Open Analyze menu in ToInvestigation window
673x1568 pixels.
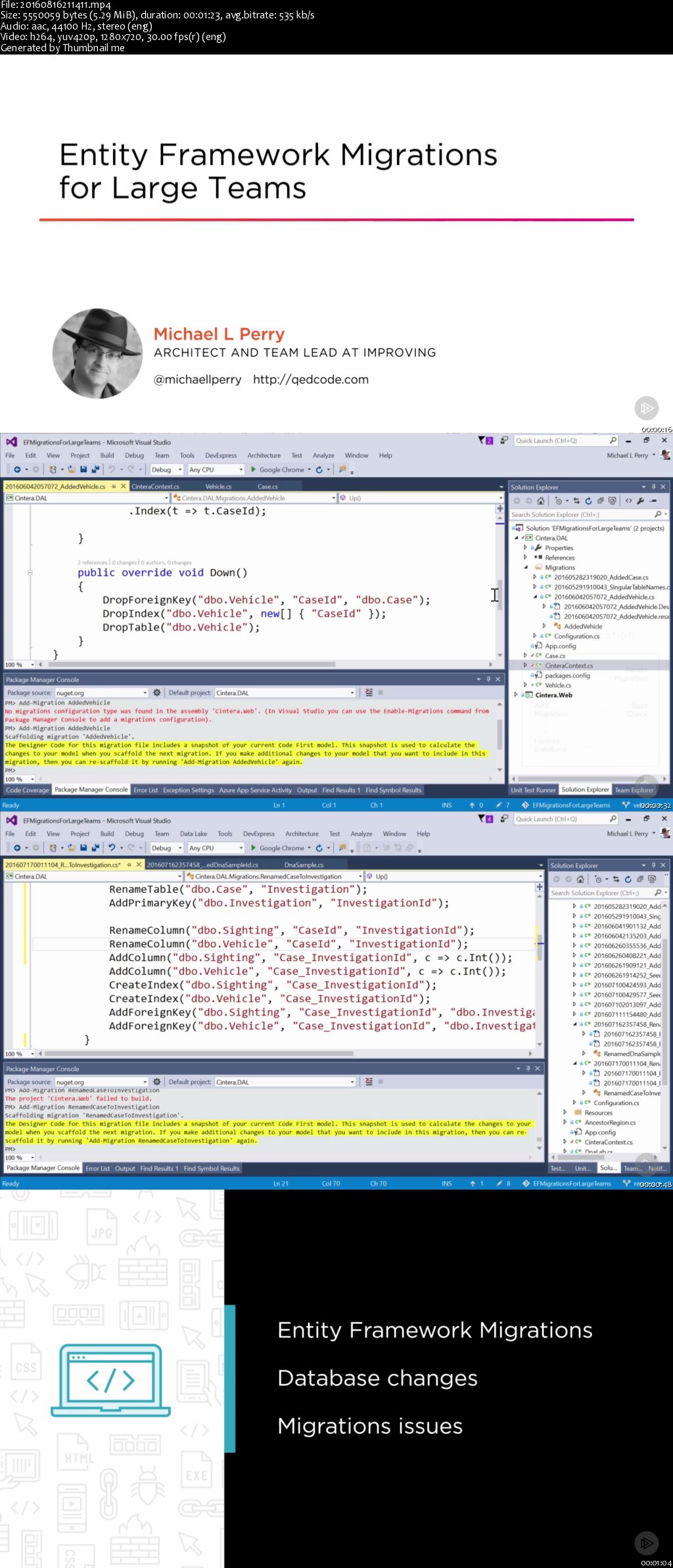tap(361, 834)
